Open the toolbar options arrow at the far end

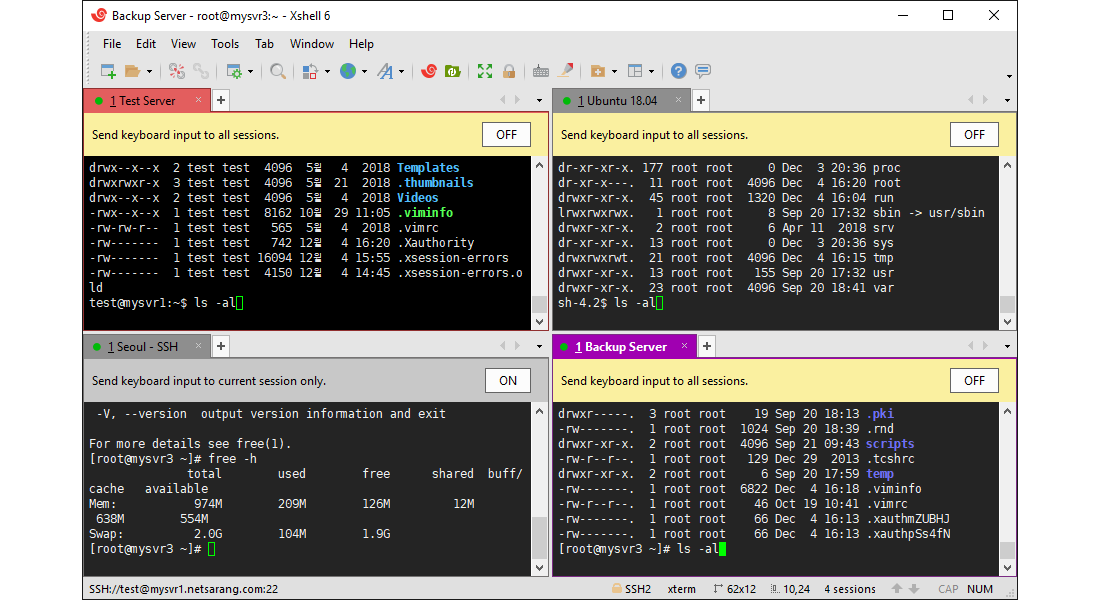(x=1009, y=76)
